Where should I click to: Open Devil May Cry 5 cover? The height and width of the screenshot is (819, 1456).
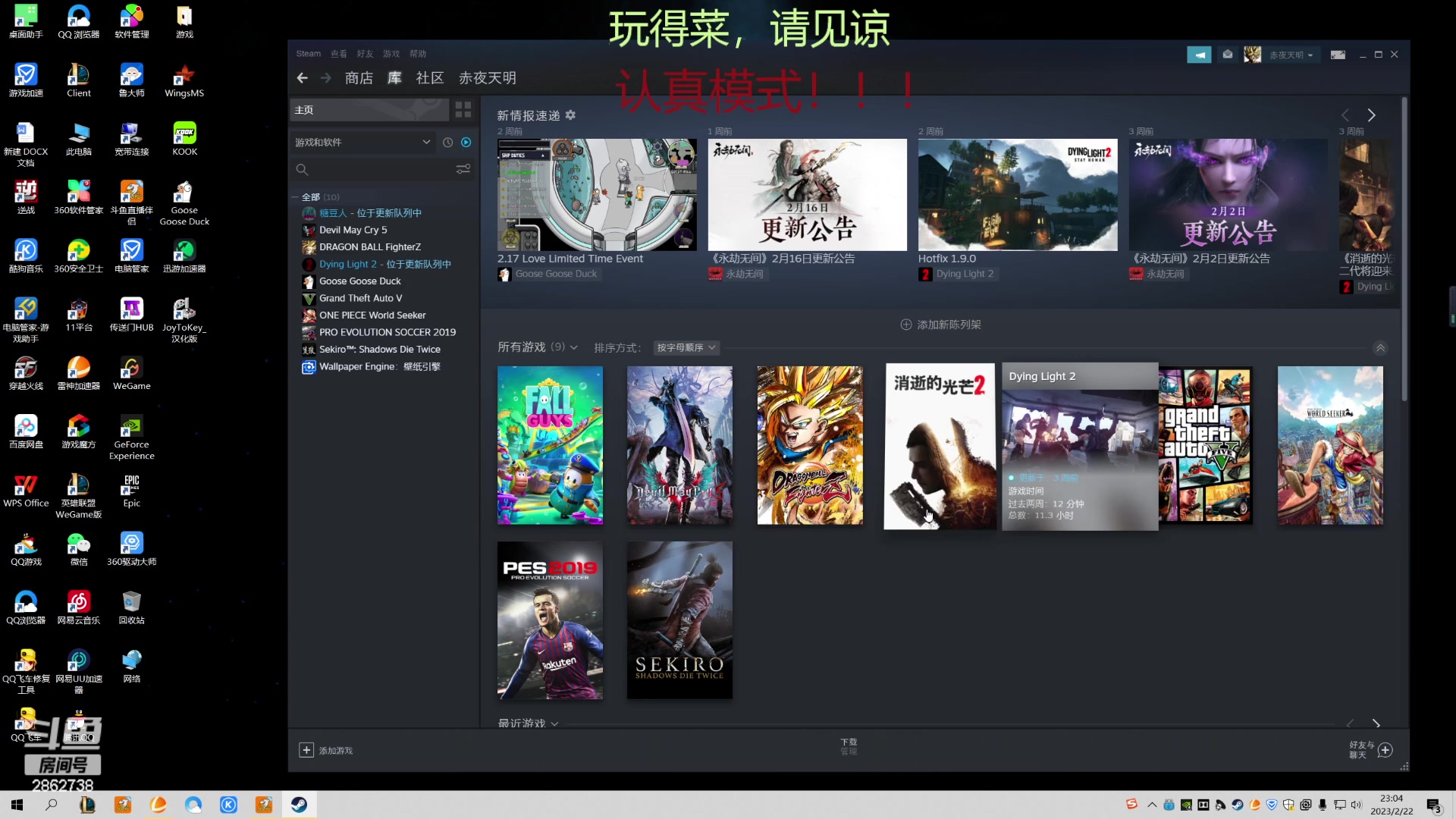(x=679, y=445)
